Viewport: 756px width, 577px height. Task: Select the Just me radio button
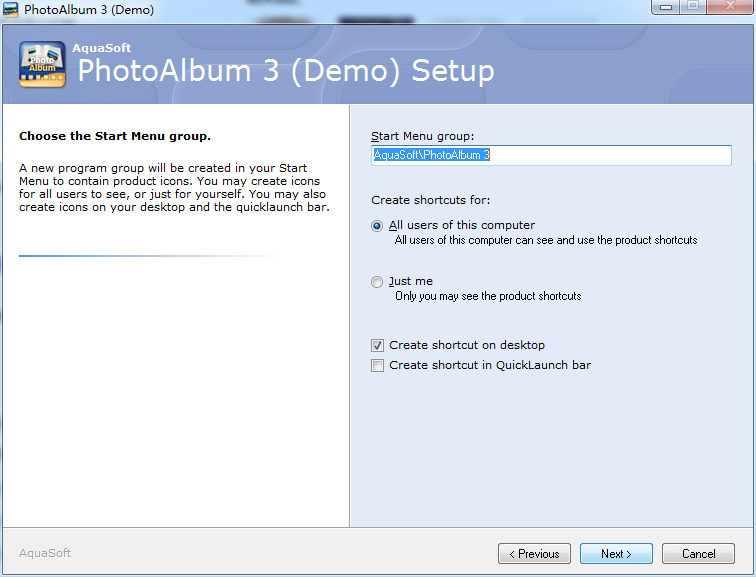(377, 282)
